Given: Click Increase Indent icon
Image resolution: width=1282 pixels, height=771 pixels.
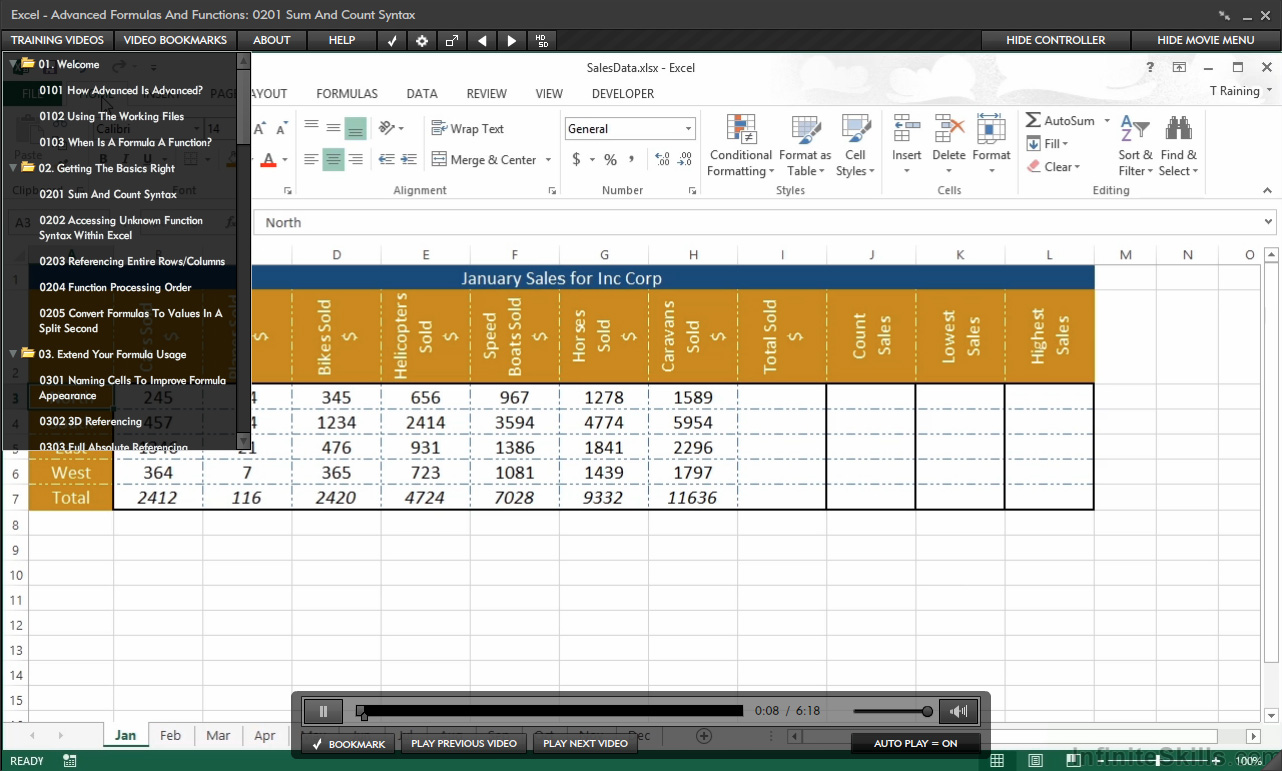Looking at the screenshot, I should (x=408, y=160).
